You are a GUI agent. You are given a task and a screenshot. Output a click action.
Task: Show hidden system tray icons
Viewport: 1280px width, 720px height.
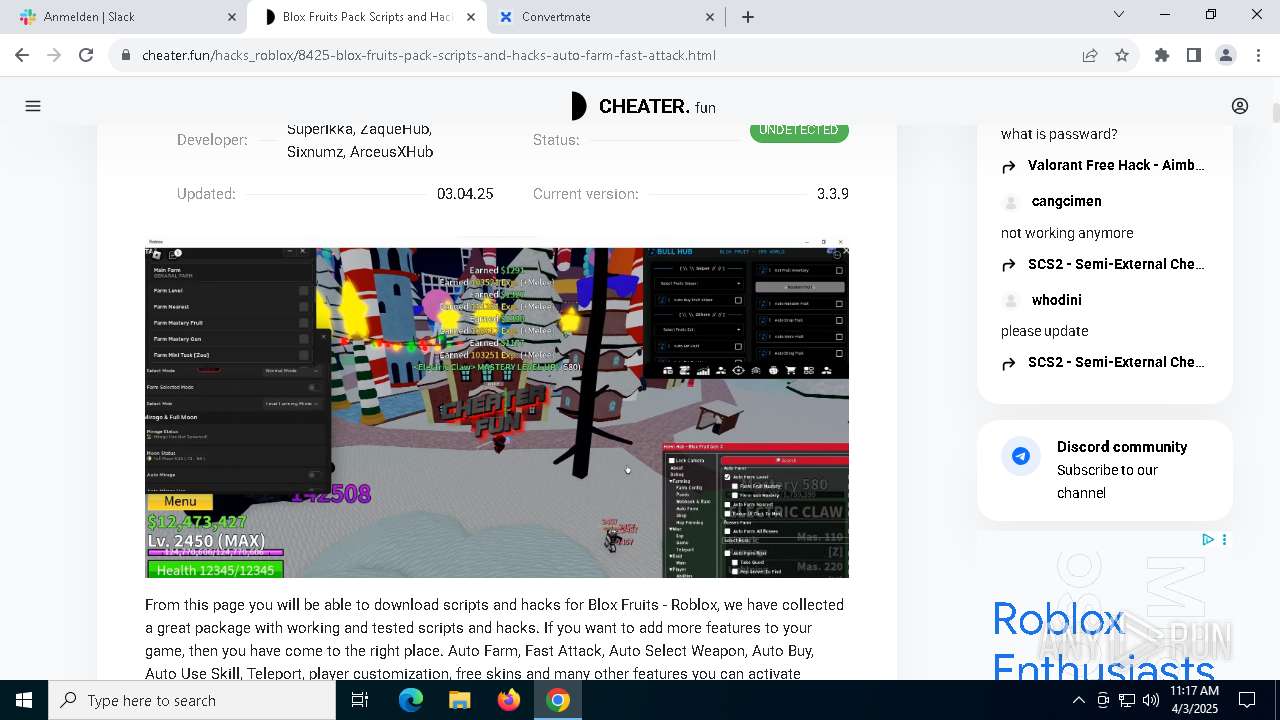[x=1078, y=700]
